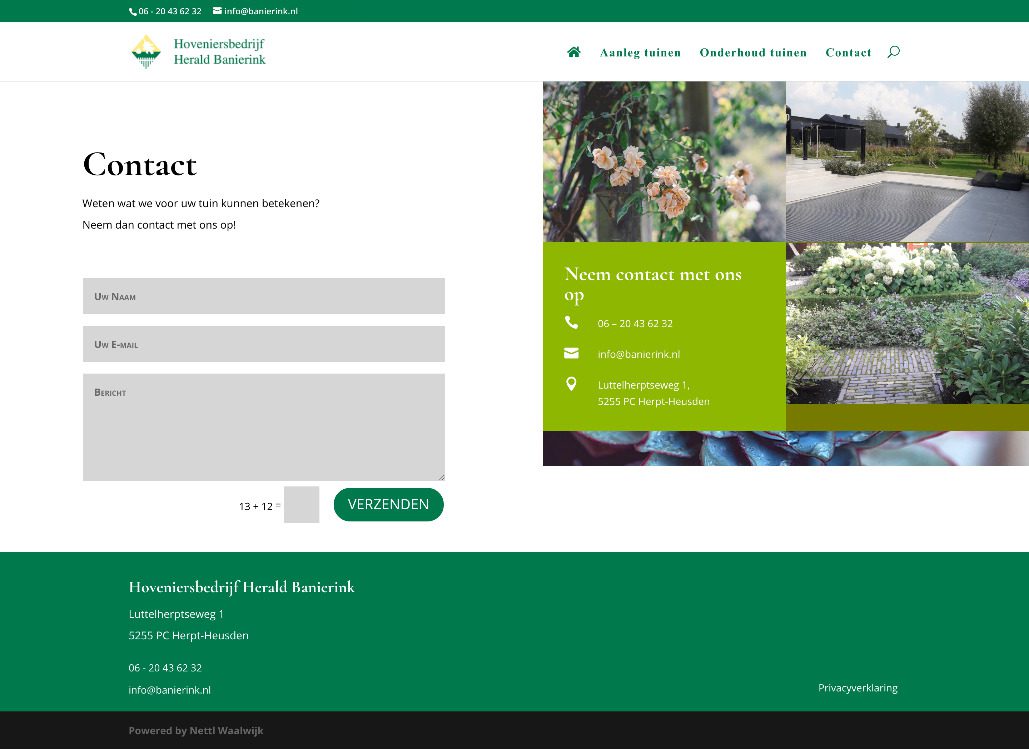Click the line Neem dan contact met ons op!
This screenshot has width=1029, height=750.
(x=159, y=225)
